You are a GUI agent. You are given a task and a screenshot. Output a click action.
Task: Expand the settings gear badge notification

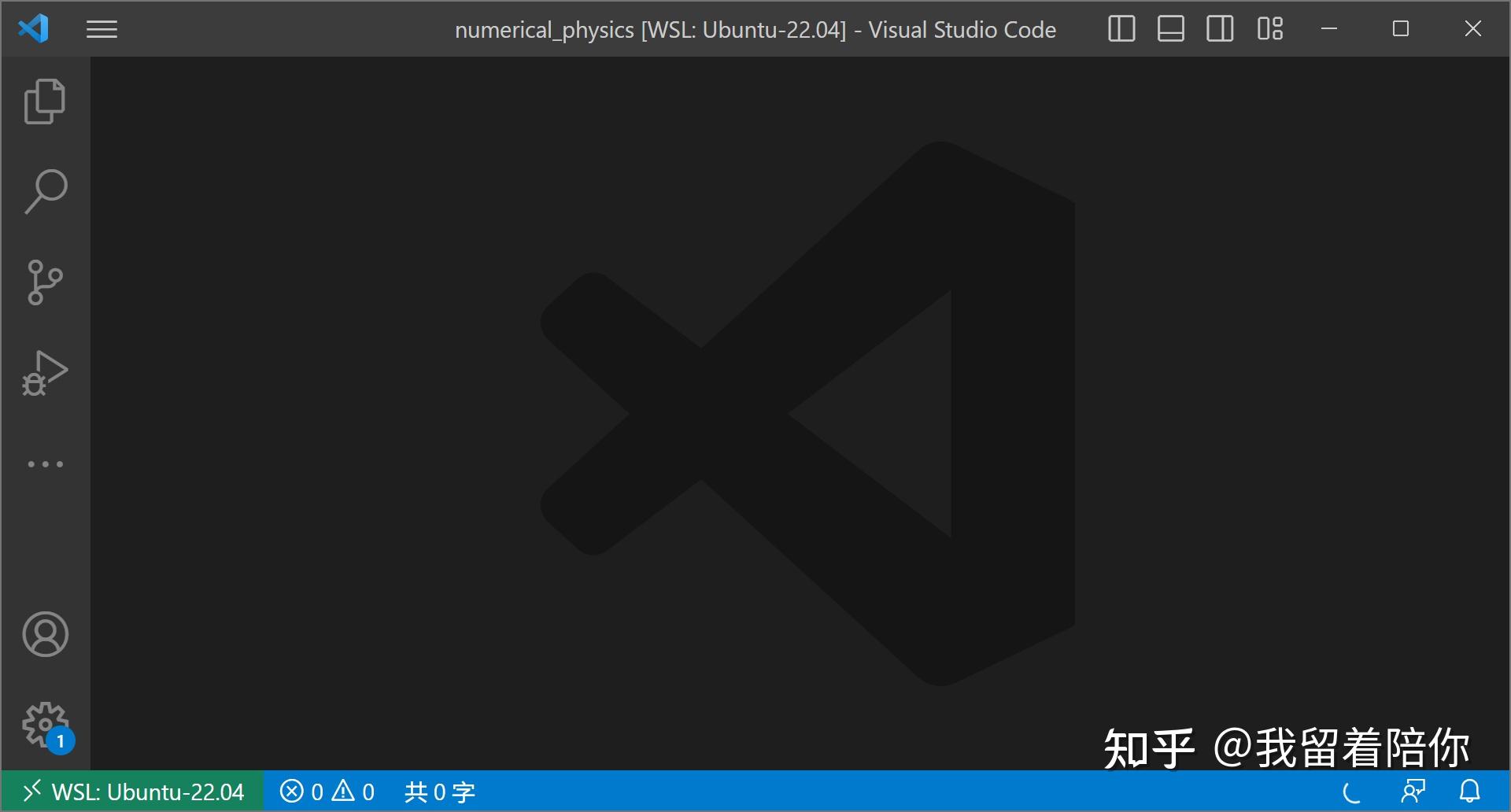59,740
